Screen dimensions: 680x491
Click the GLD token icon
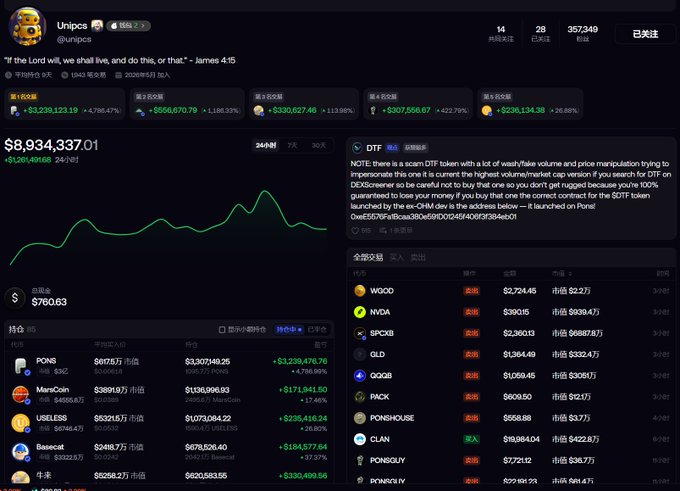coord(360,354)
